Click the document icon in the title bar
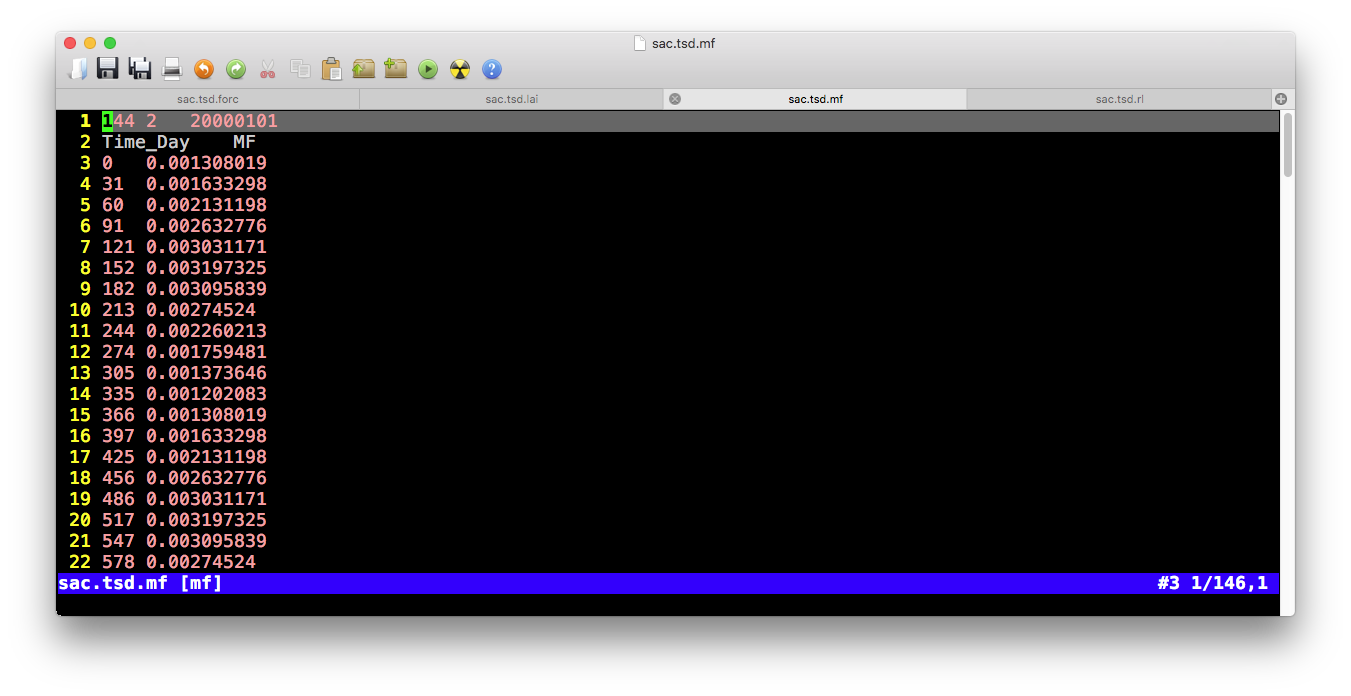 [640, 43]
